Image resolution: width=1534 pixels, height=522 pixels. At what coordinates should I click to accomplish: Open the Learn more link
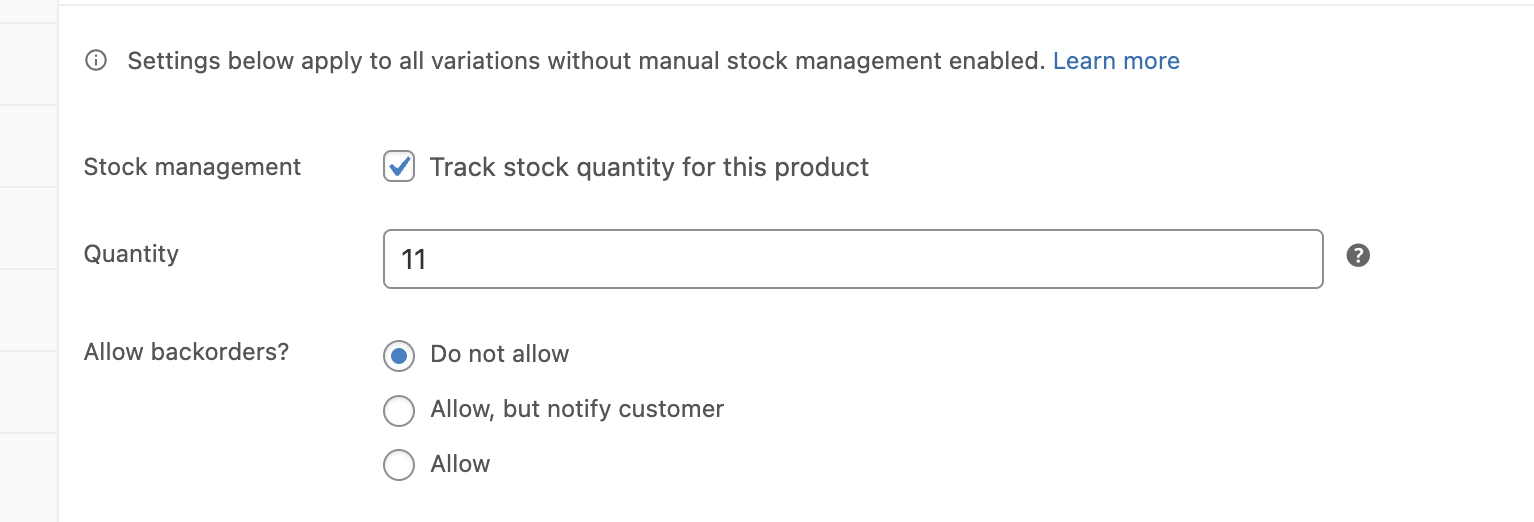[1116, 62]
